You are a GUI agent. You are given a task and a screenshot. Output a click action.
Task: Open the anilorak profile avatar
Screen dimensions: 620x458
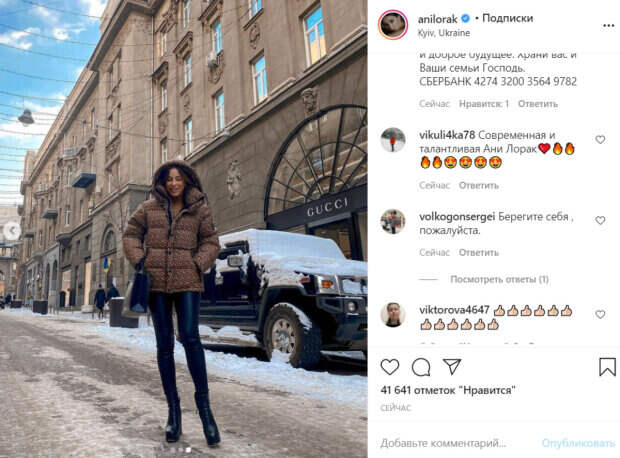[393, 25]
